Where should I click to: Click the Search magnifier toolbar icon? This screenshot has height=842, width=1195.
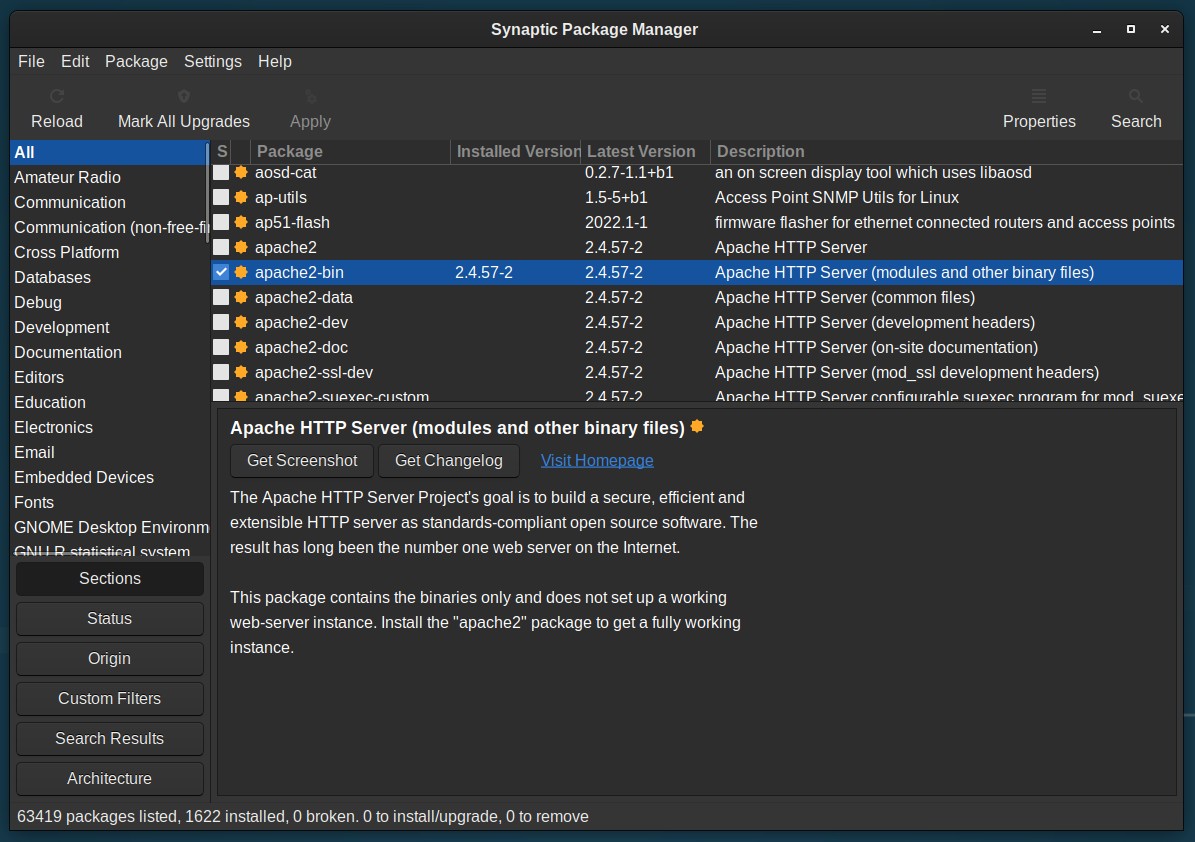point(1136,96)
